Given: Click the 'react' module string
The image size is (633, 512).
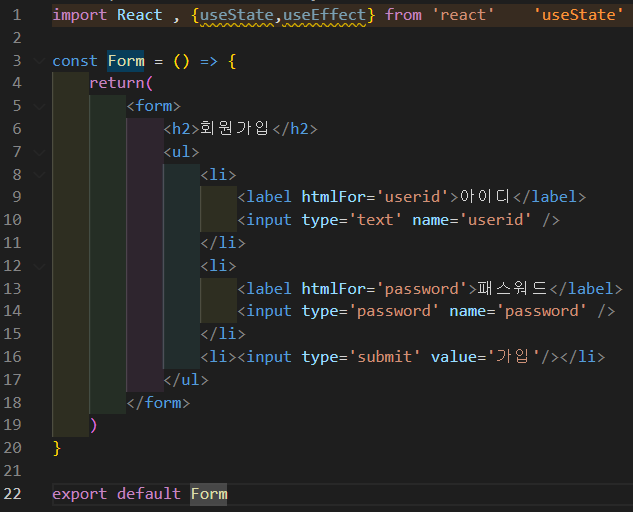Looking at the screenshot, I should [x=463, y=15].
